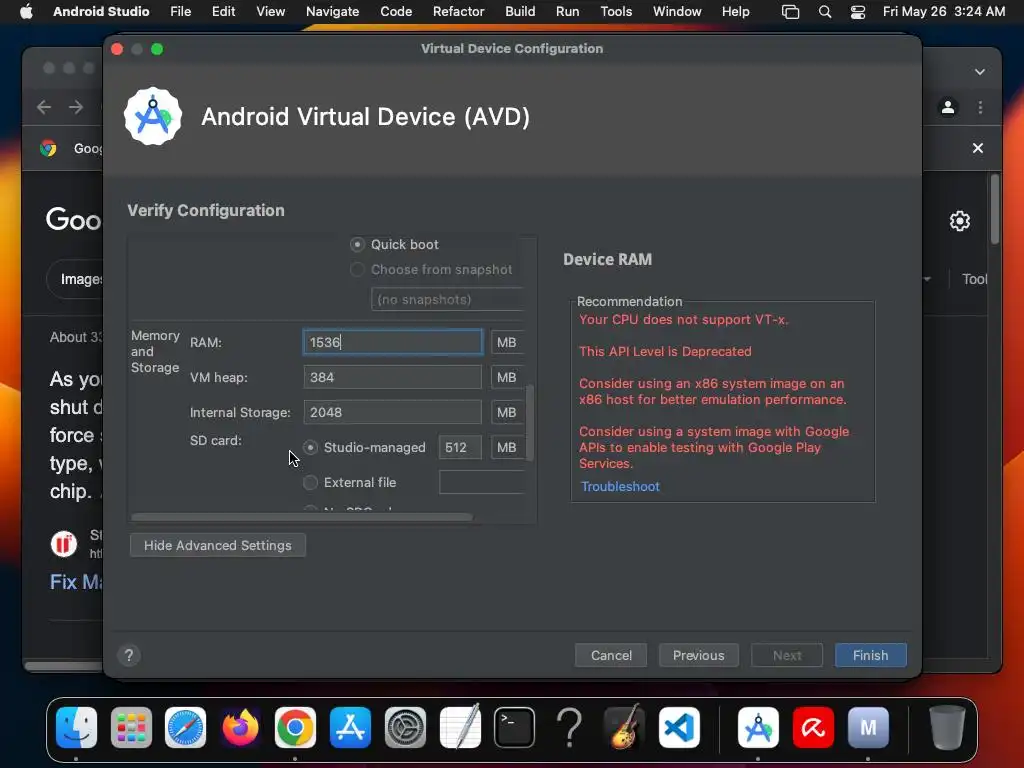The height and width of the screenshot is (768, 1024).
Task: Open the Troubleshoot link
Action: click(x=620, y=487)
